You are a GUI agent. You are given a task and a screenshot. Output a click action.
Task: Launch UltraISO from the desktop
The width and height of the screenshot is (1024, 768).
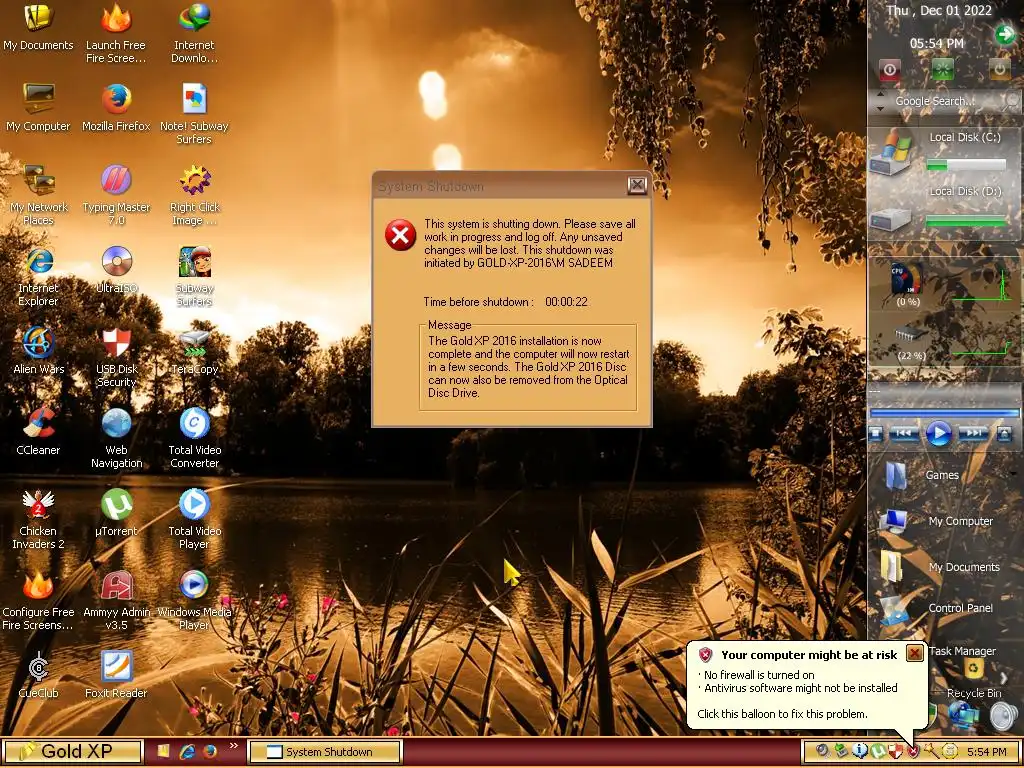[x=116, y=270]
